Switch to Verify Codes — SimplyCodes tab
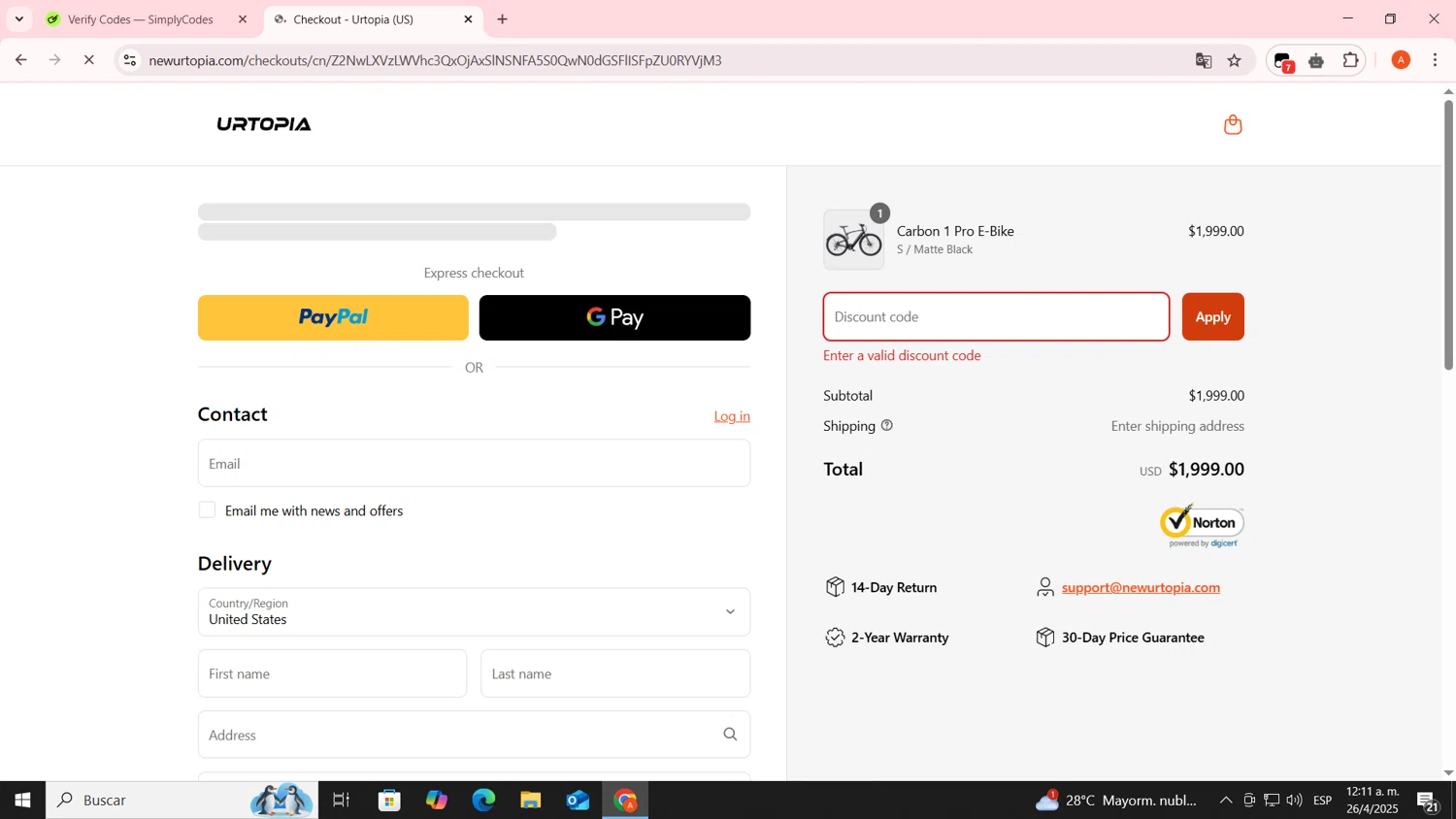 coord(141,19)
